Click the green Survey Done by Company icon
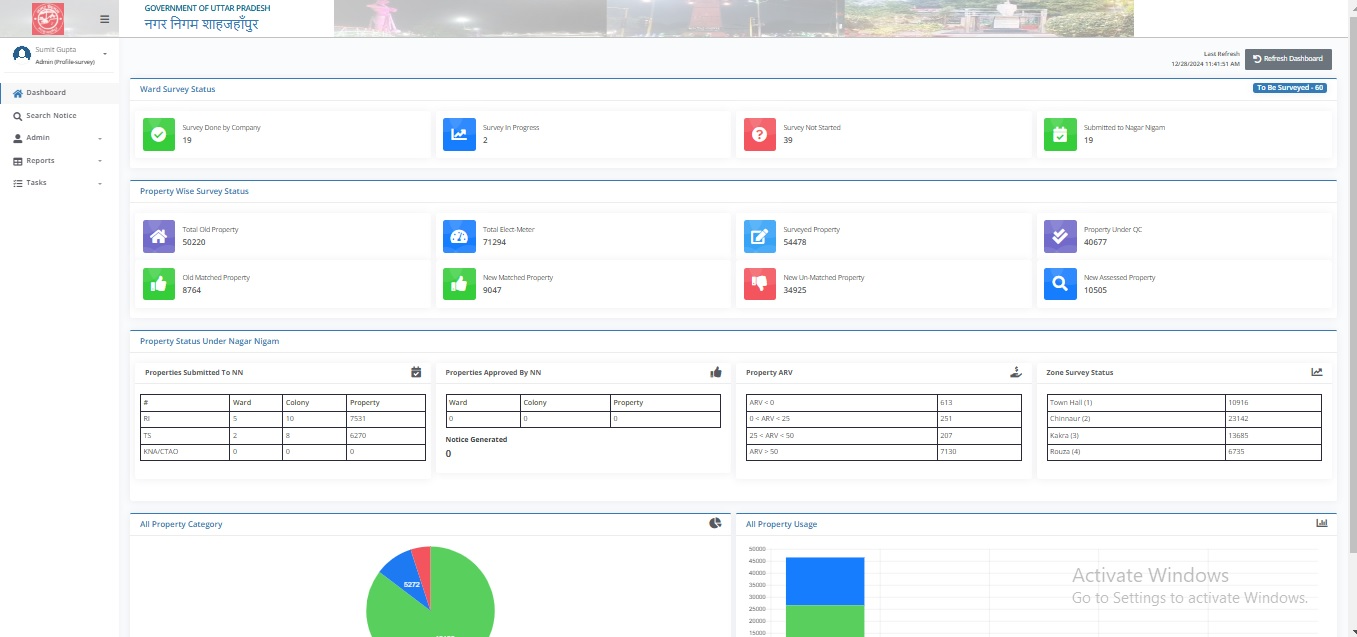The image size is (1357, 637). click(x=158, y=135)
